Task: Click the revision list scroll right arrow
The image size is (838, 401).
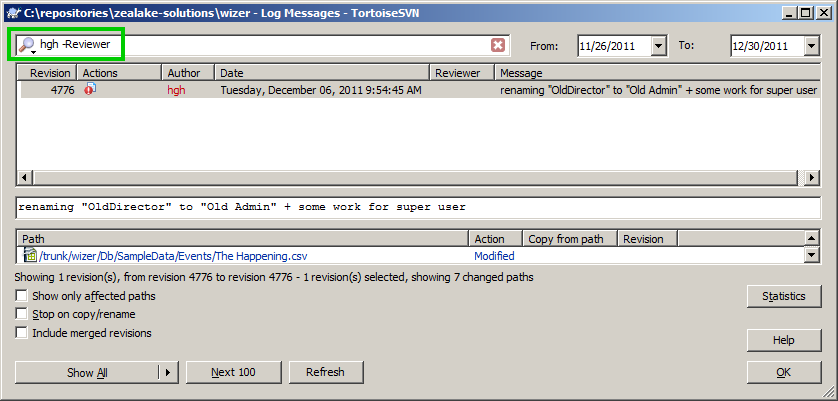Action: click(x=812, y=178)
